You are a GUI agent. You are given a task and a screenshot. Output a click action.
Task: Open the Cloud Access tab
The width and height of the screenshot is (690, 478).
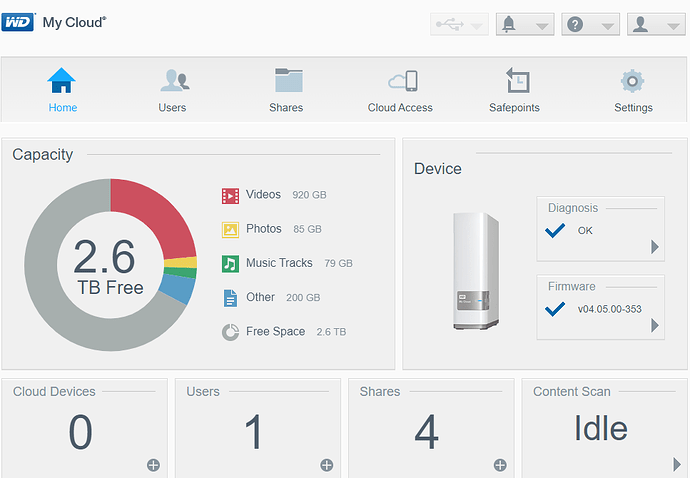click(x=400, y=90)
